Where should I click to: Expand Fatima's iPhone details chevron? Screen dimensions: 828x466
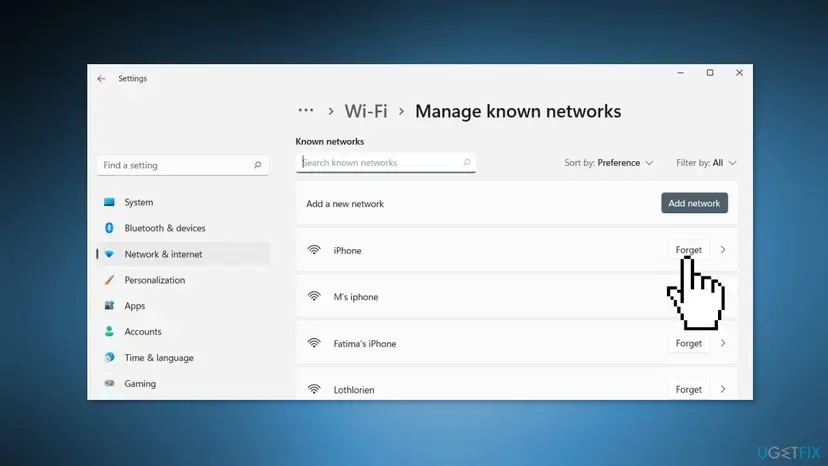click(x=723, y=343)
